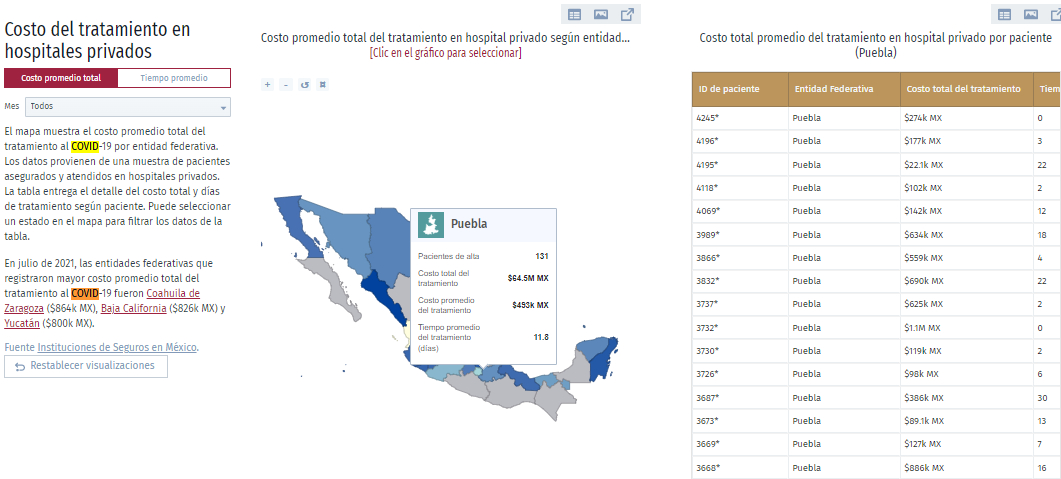Viewport: 1061px width, 479px height.
Task: Click cost cell $102k MX
Action: 966,187
